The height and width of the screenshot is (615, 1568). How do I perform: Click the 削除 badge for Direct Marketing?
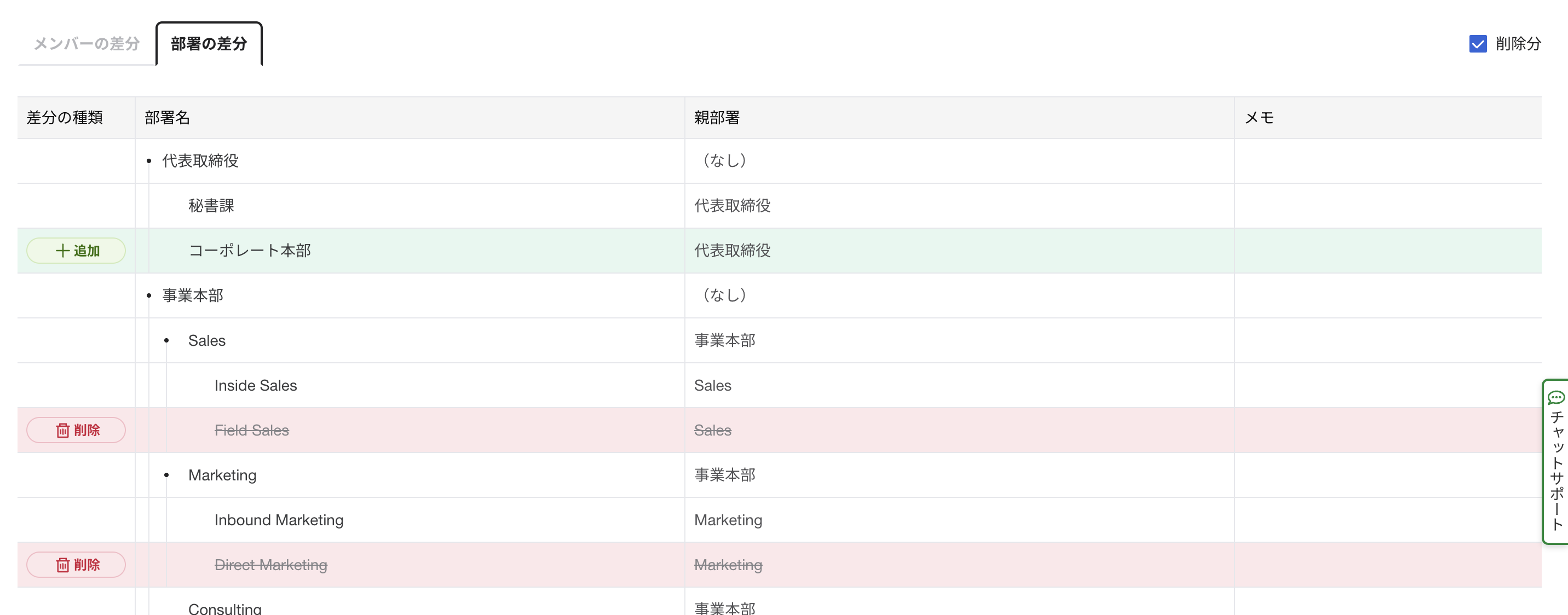(76, 565)
